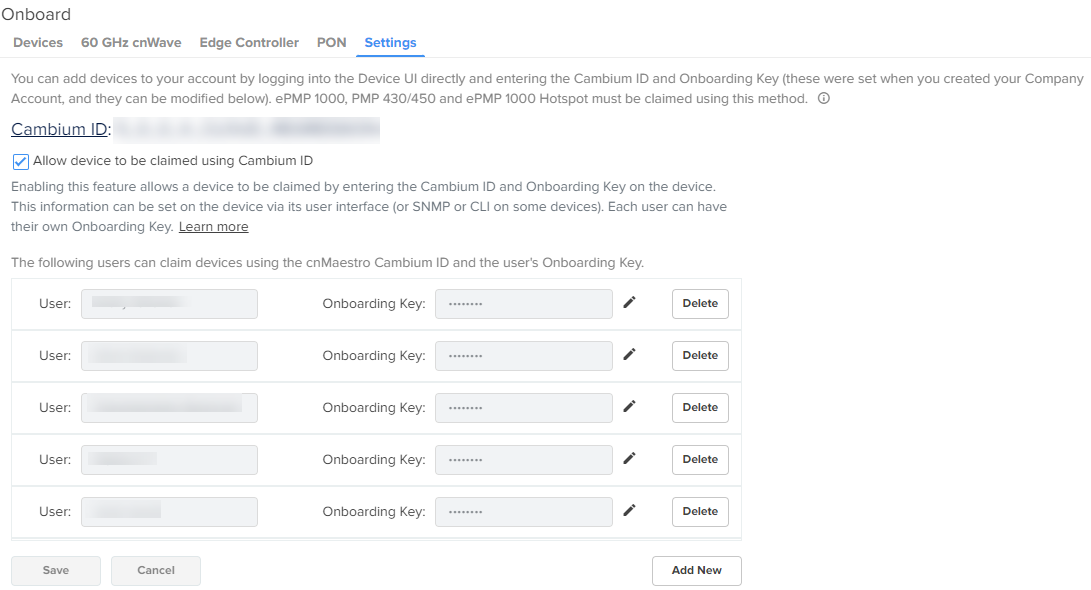
Task: Select the PON tab
Action: point(331,43)
